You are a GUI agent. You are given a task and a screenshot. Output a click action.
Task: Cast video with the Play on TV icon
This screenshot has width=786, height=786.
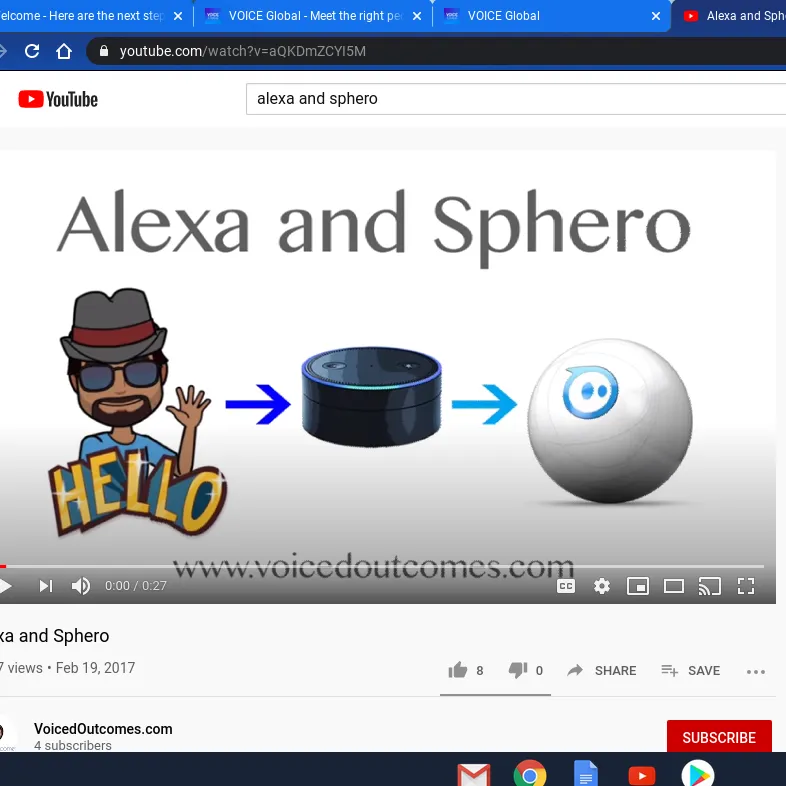(x=710, y=586)
